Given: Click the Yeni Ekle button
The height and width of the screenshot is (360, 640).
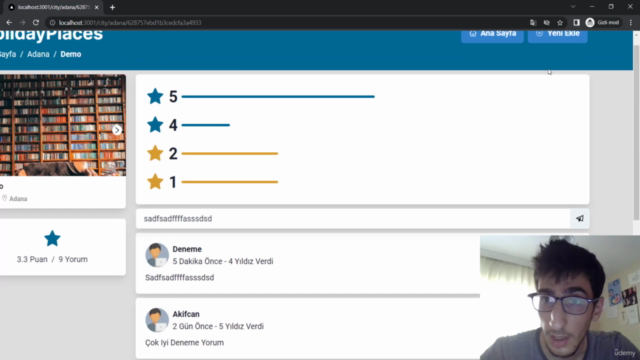Looking at the screenshot, I should tap(558, 34).
